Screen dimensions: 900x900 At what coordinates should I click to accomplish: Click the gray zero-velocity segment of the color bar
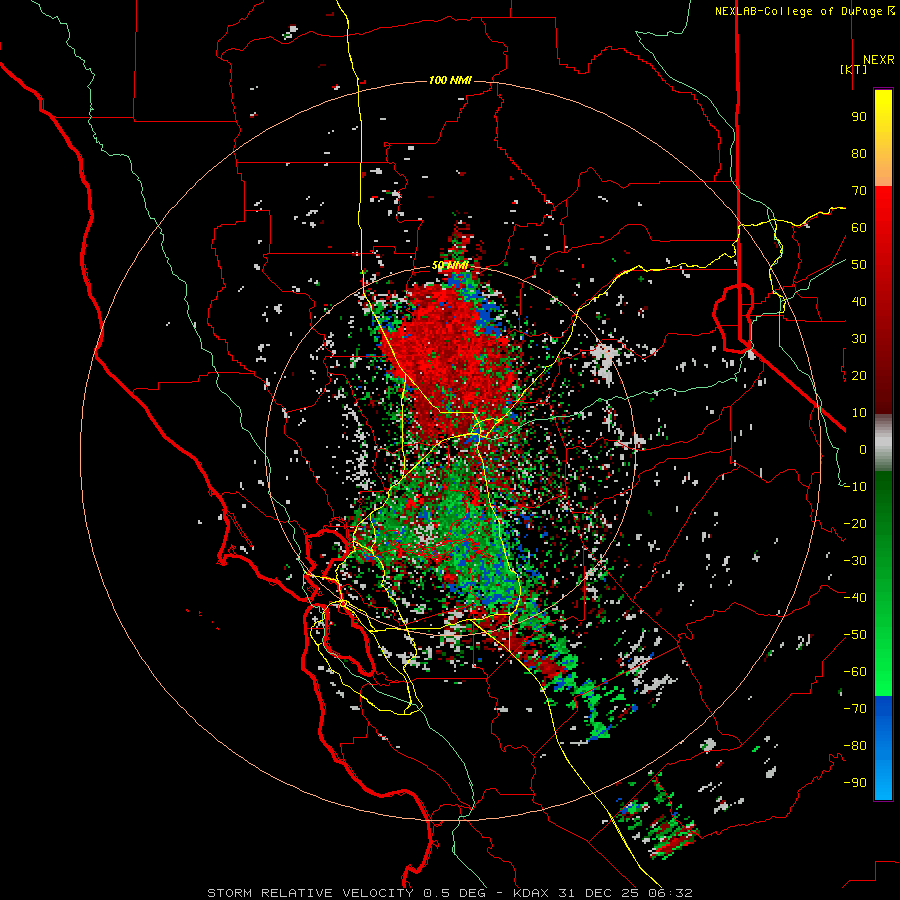click(x=883, y=443)
